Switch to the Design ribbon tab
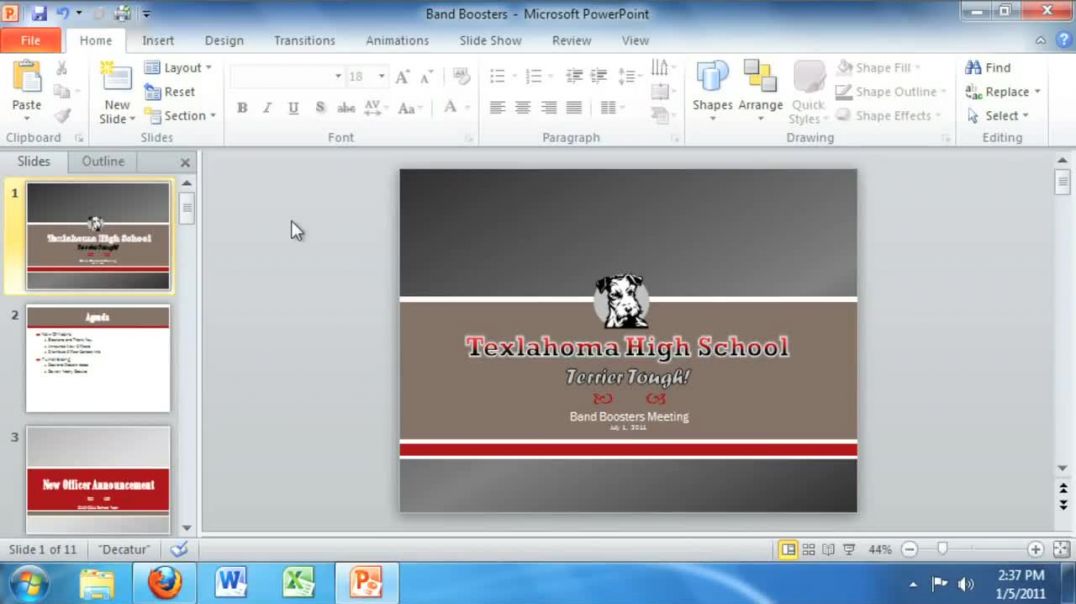1076x604 pixels. [x=224, y=40]
